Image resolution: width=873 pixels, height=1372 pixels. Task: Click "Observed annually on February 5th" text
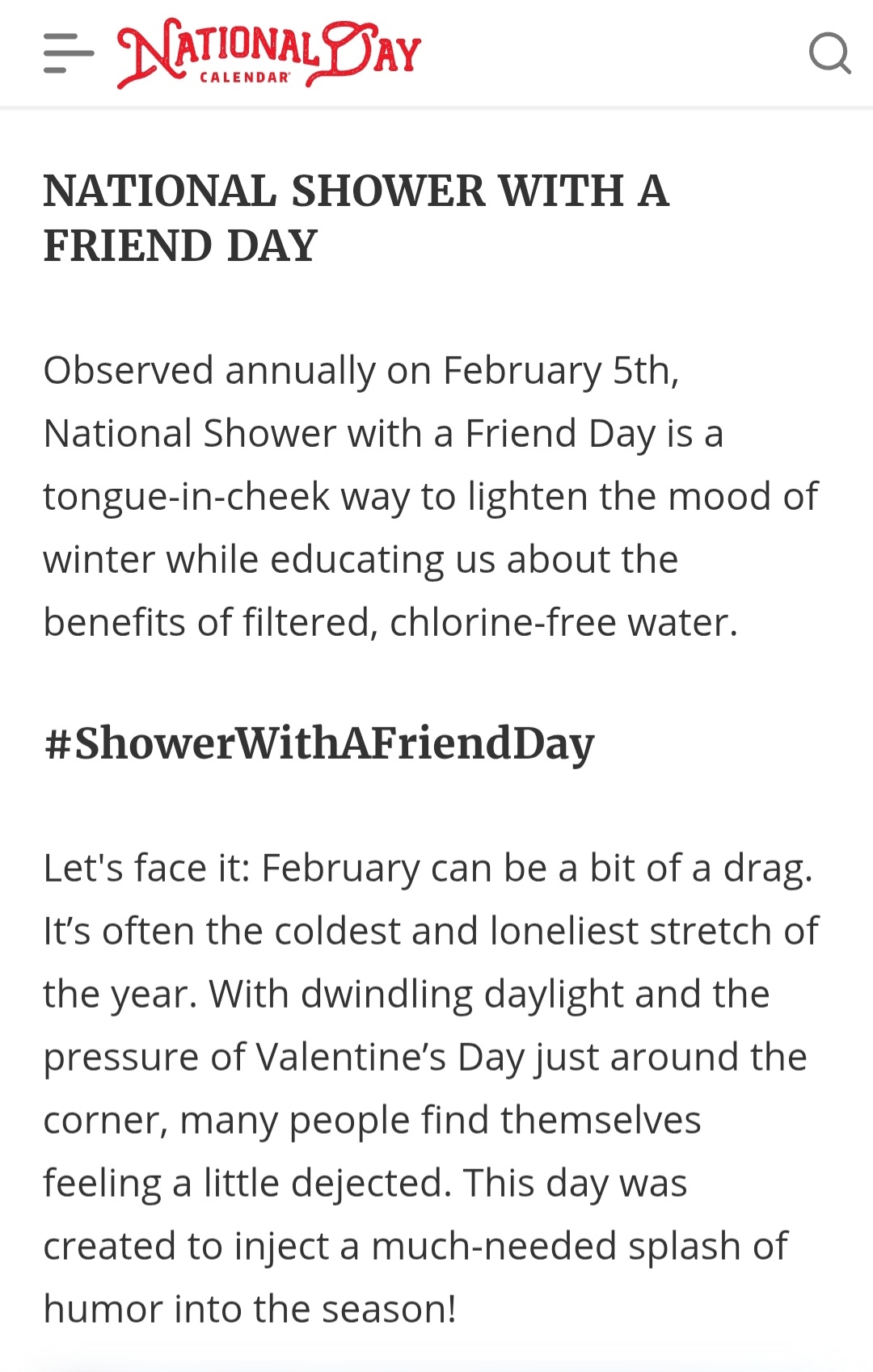pyautogui.click(x=361, y=371)
